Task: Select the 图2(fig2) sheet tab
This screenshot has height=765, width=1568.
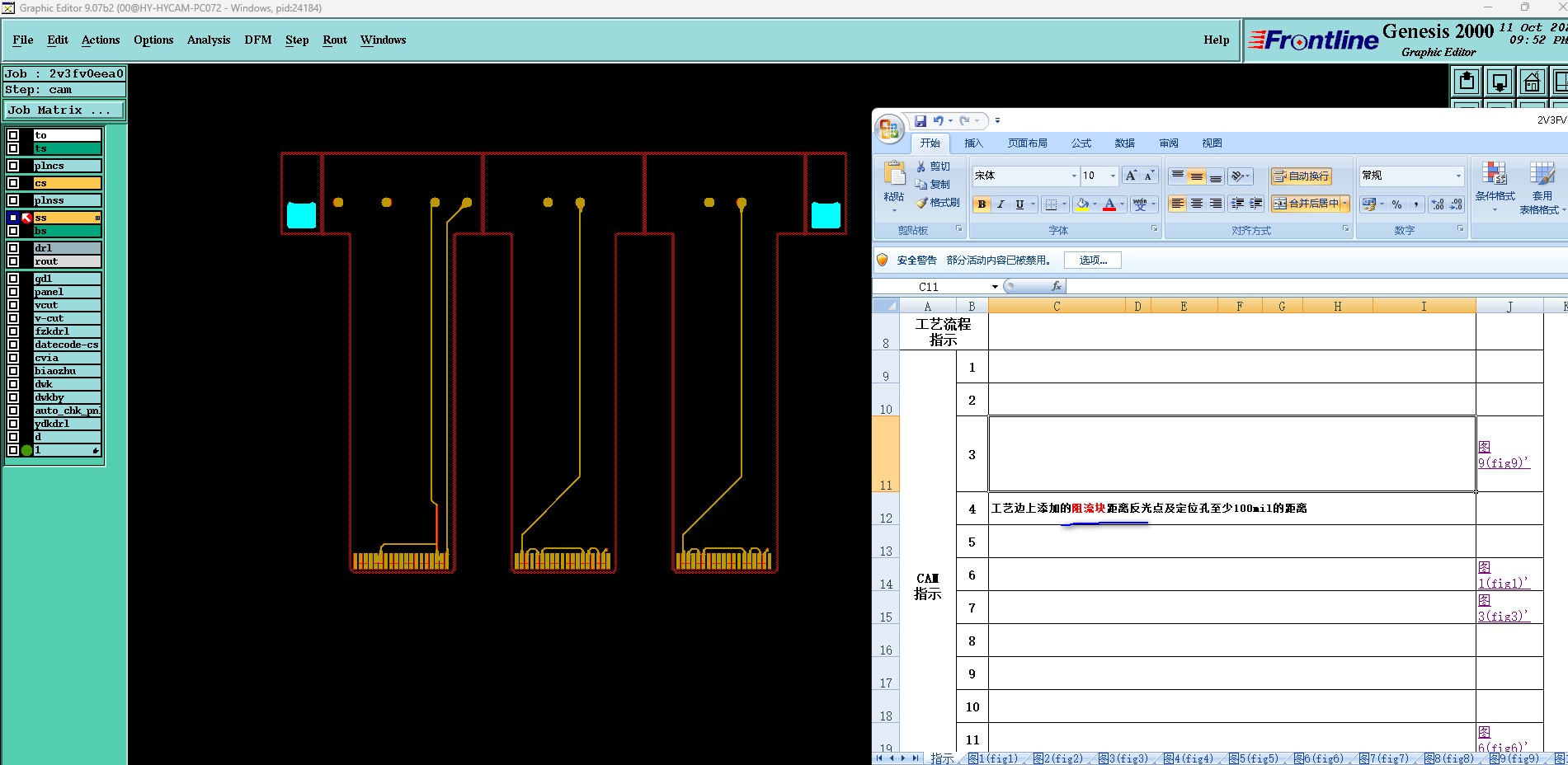Action: click(x=1058, y=758)
